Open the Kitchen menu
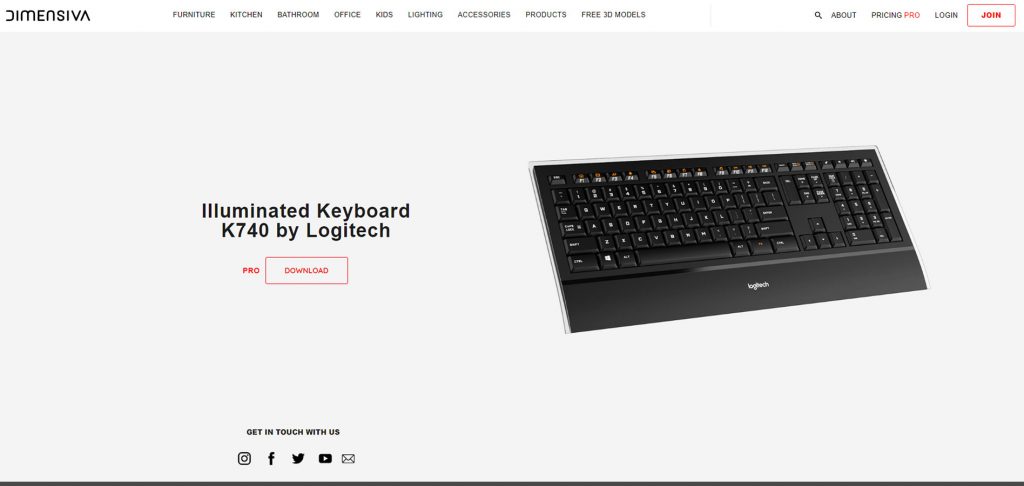This screenshot has width=1024, height=486. tap(246, 14)
